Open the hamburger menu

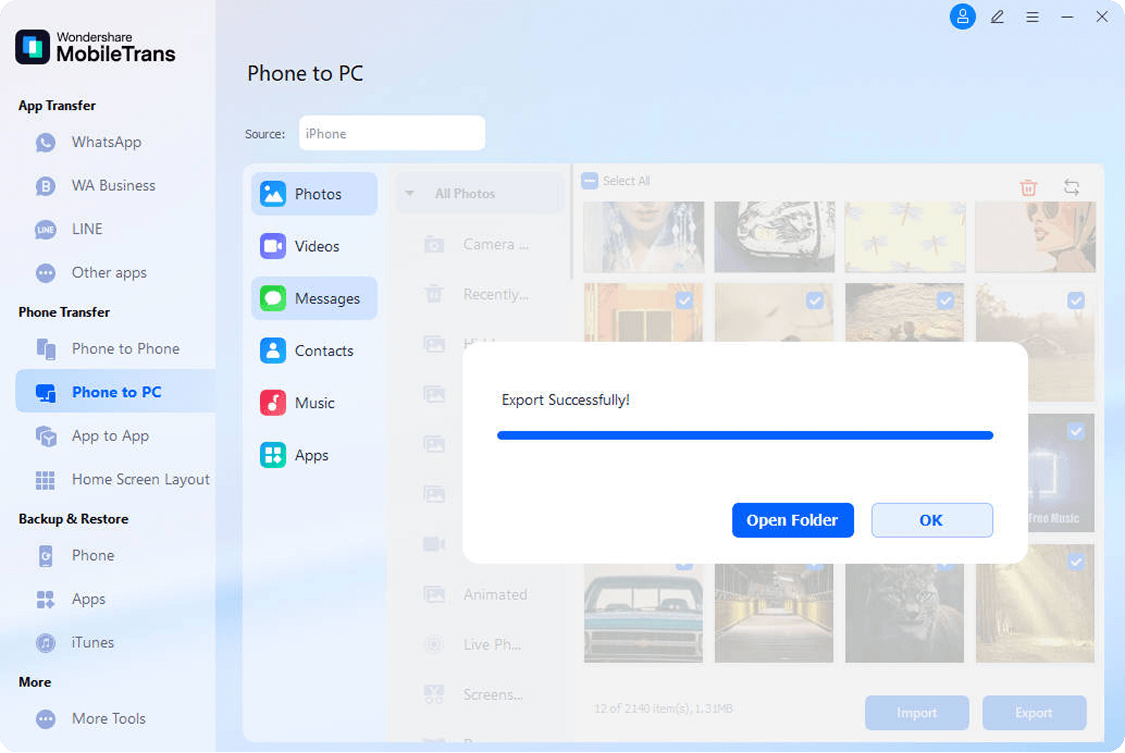[1032, 17]
